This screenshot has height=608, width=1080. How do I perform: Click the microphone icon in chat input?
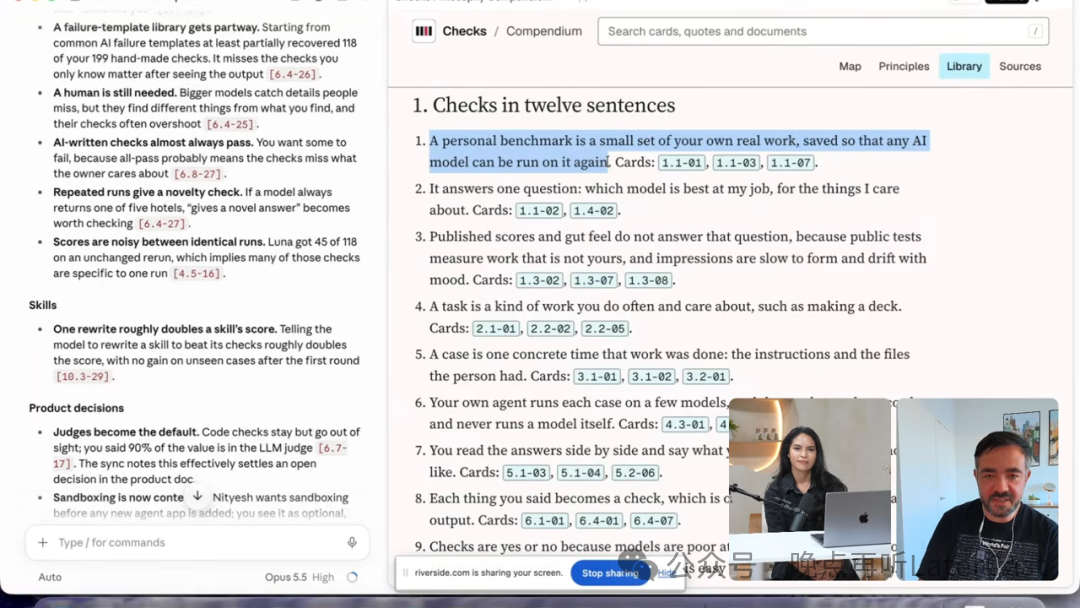coord(352,543)
